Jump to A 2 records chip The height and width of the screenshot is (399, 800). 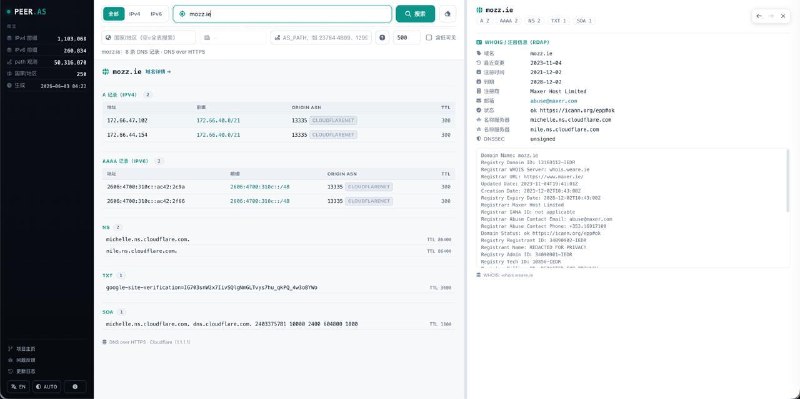click(x=485, y=21)
